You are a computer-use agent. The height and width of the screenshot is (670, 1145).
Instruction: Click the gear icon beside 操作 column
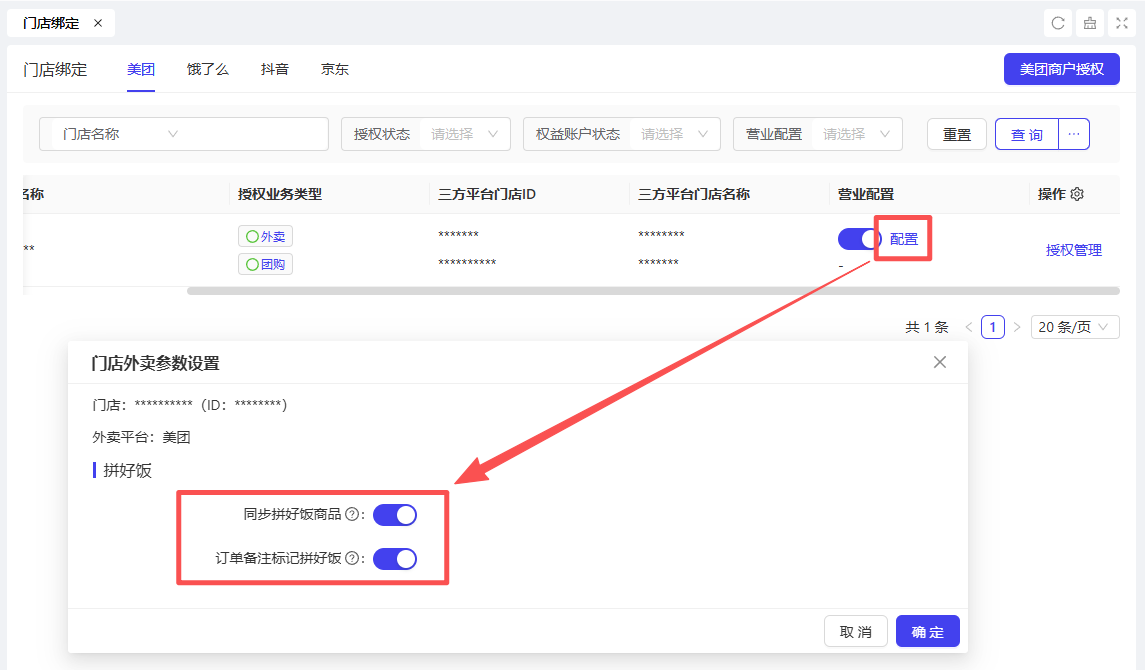tap(1077, 194)
